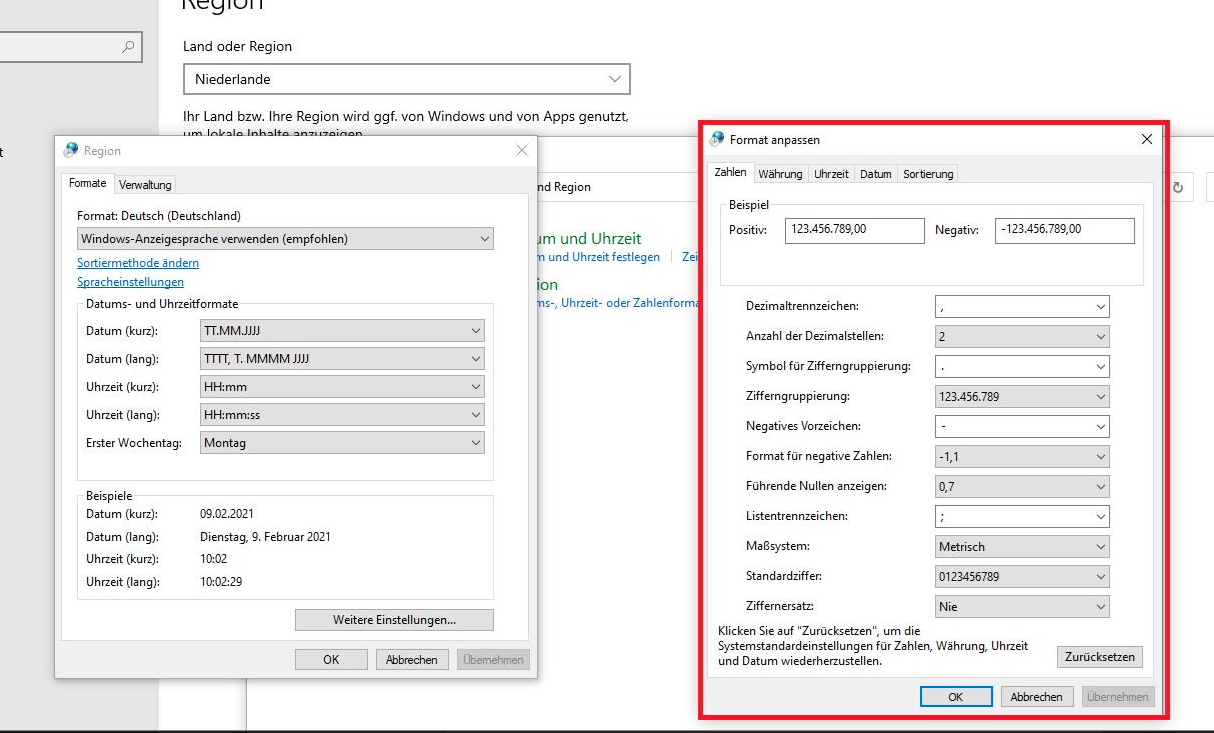
Task: Open the Maßsystem dropdown
Action: point(1022,547)
